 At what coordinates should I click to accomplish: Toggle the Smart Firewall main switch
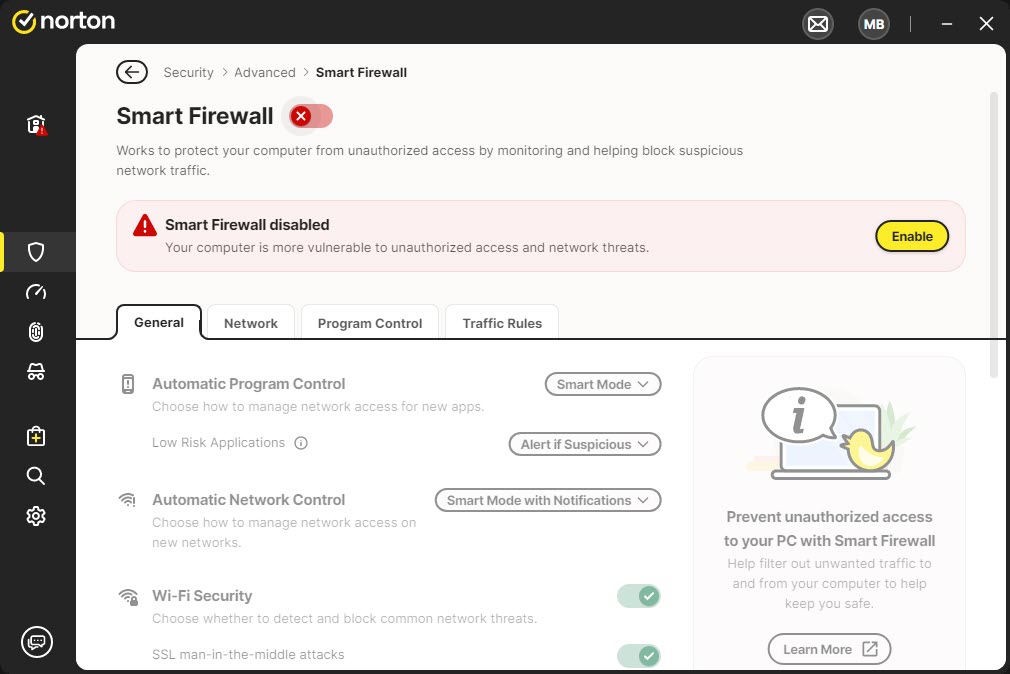(x=310, y=117)
